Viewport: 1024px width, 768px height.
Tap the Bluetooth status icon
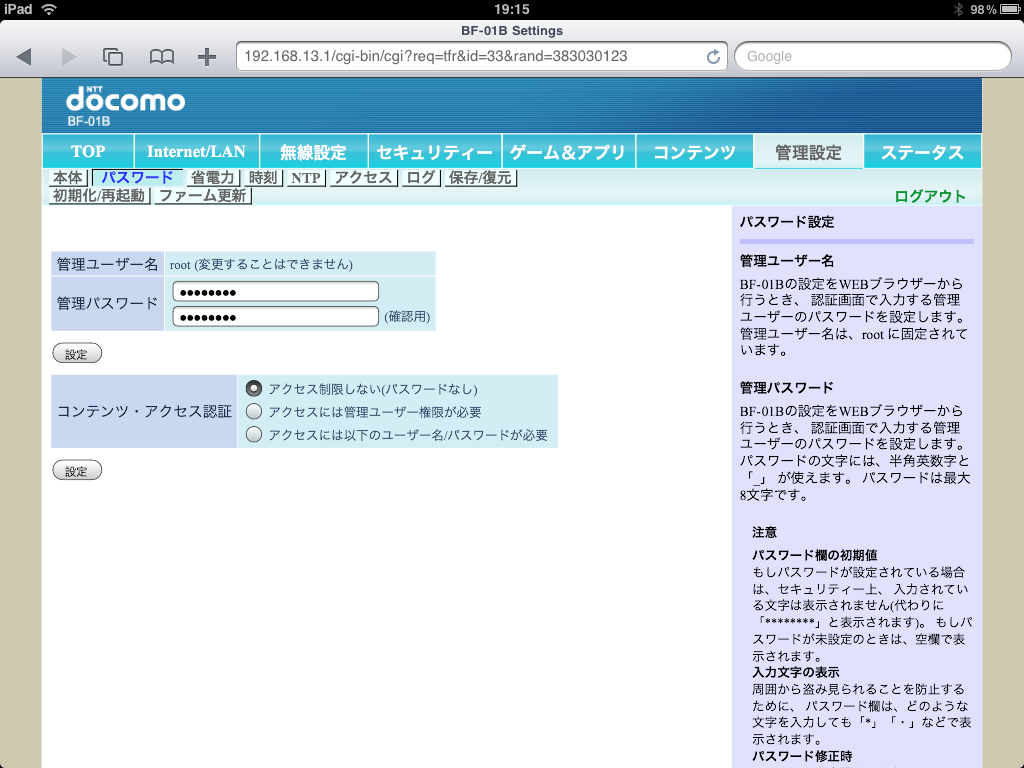pos(959,9)
